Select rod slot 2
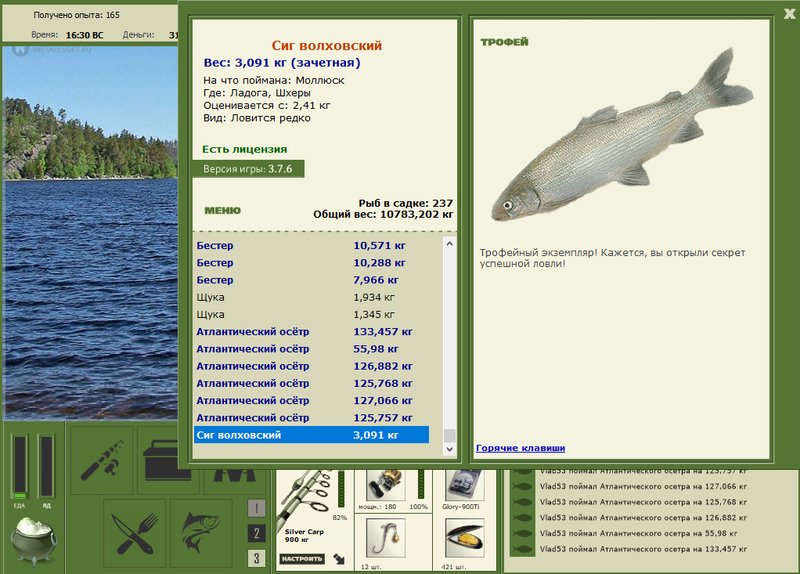Image resolution: width=800 pixels, height=574 pixels. point(256,533)
